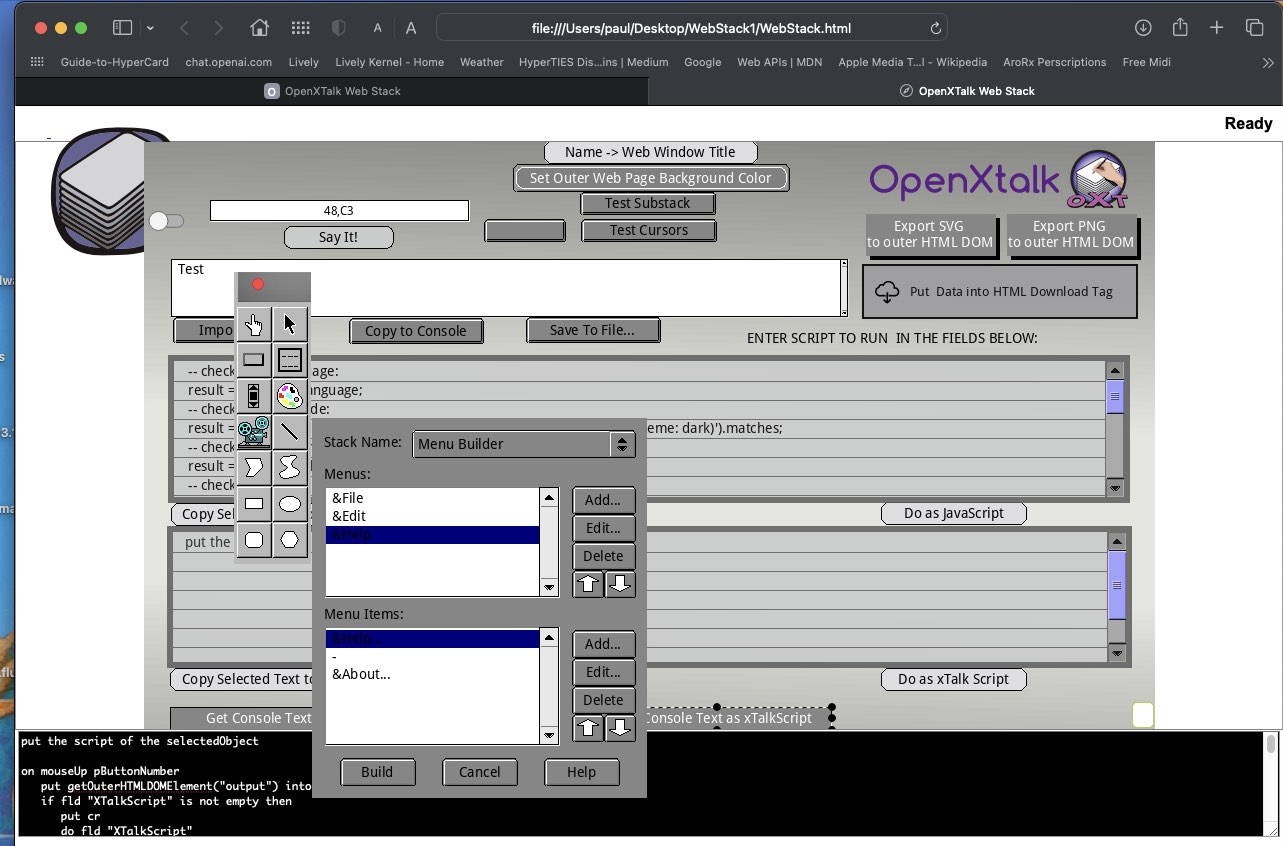
Task: Select the Player film-projector tool
Action: pyautogui.click(x=254, y=432)
